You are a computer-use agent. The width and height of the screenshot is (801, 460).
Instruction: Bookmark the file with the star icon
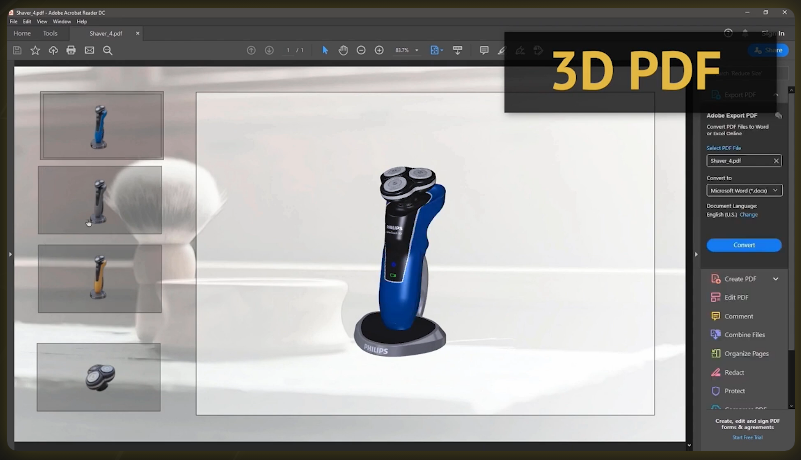click(35, 50)
